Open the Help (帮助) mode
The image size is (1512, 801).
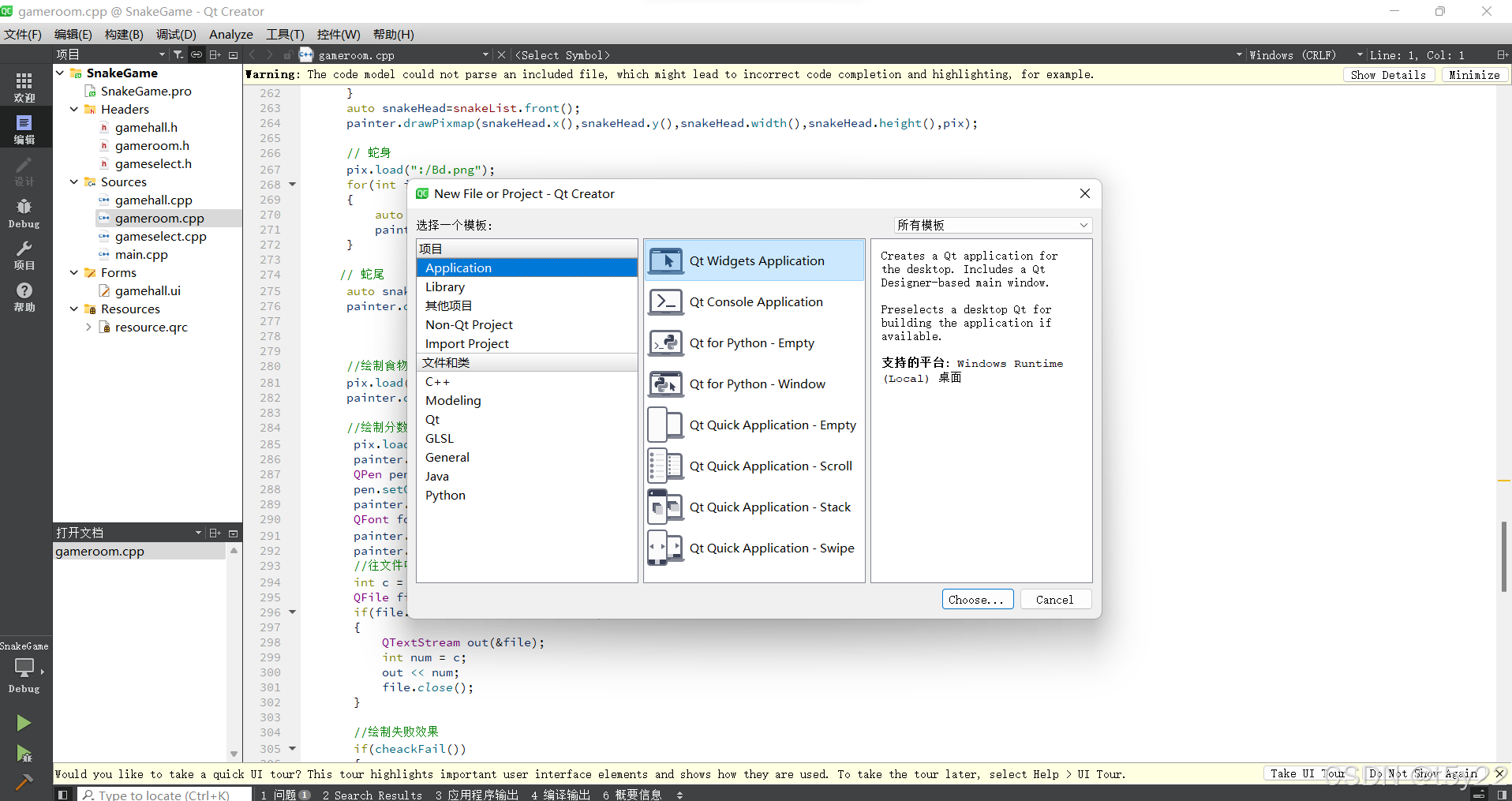pos(24,297)
